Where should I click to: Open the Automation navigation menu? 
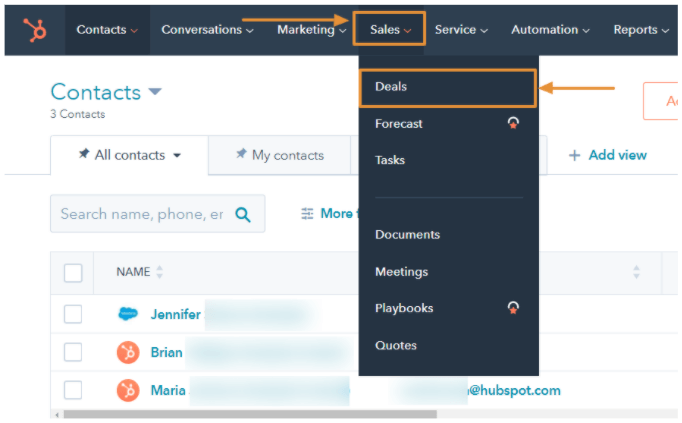[x=550, y=30]
